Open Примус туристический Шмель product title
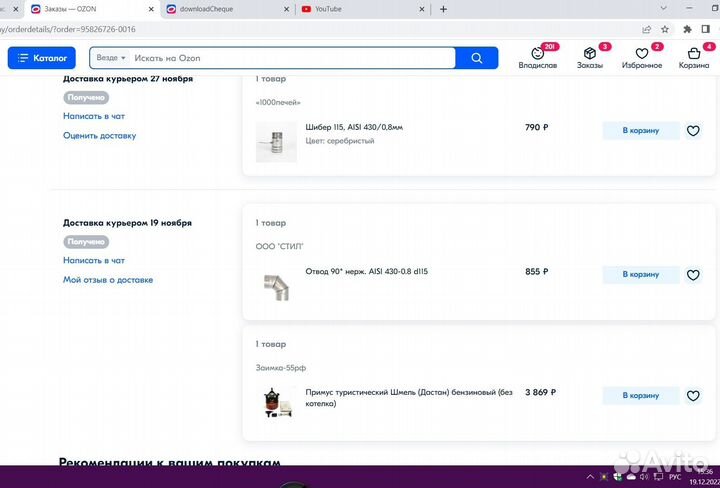Viewport: 720px width, 488px height. coord(409,398)
